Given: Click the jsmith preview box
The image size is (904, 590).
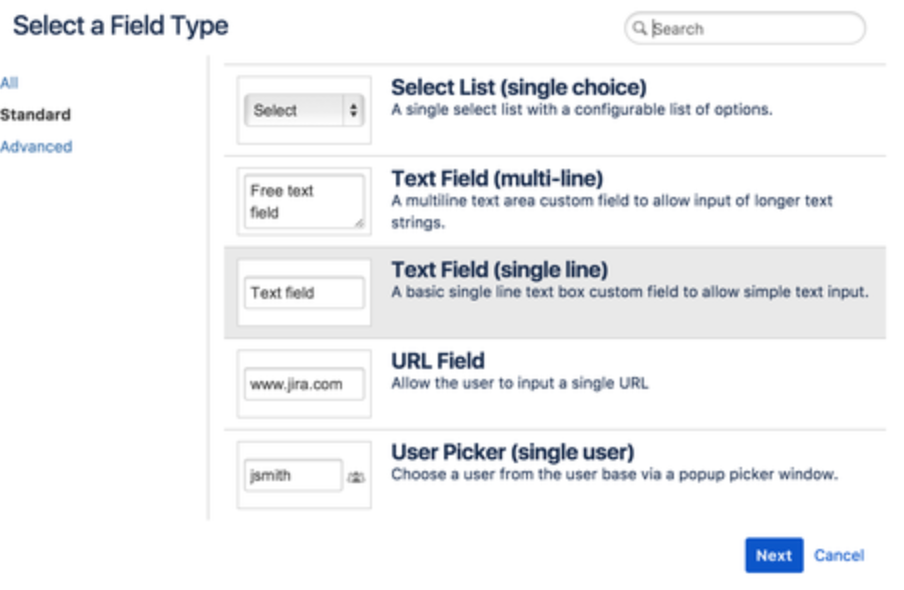Looking at the screenshot, I should click(293, 476).
